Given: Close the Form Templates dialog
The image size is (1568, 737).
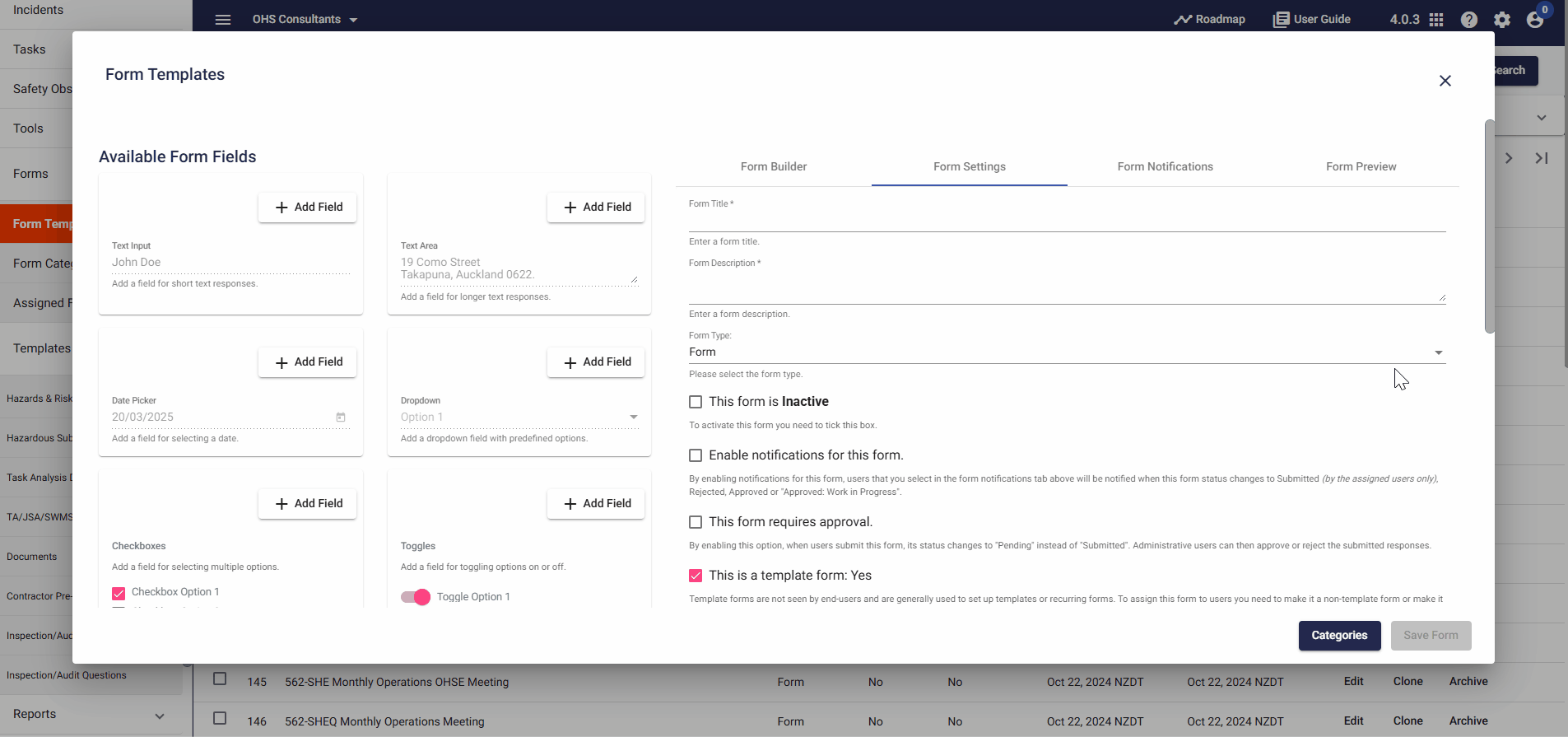Looking at the screenshot, I should pyautogui.click(x=1445, y=81).
